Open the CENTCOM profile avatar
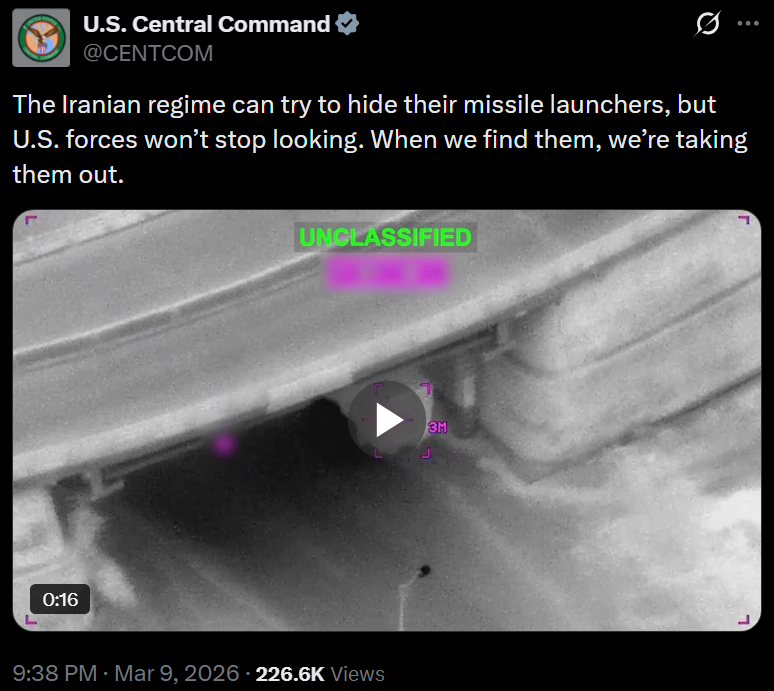 [x=41, y=38]
